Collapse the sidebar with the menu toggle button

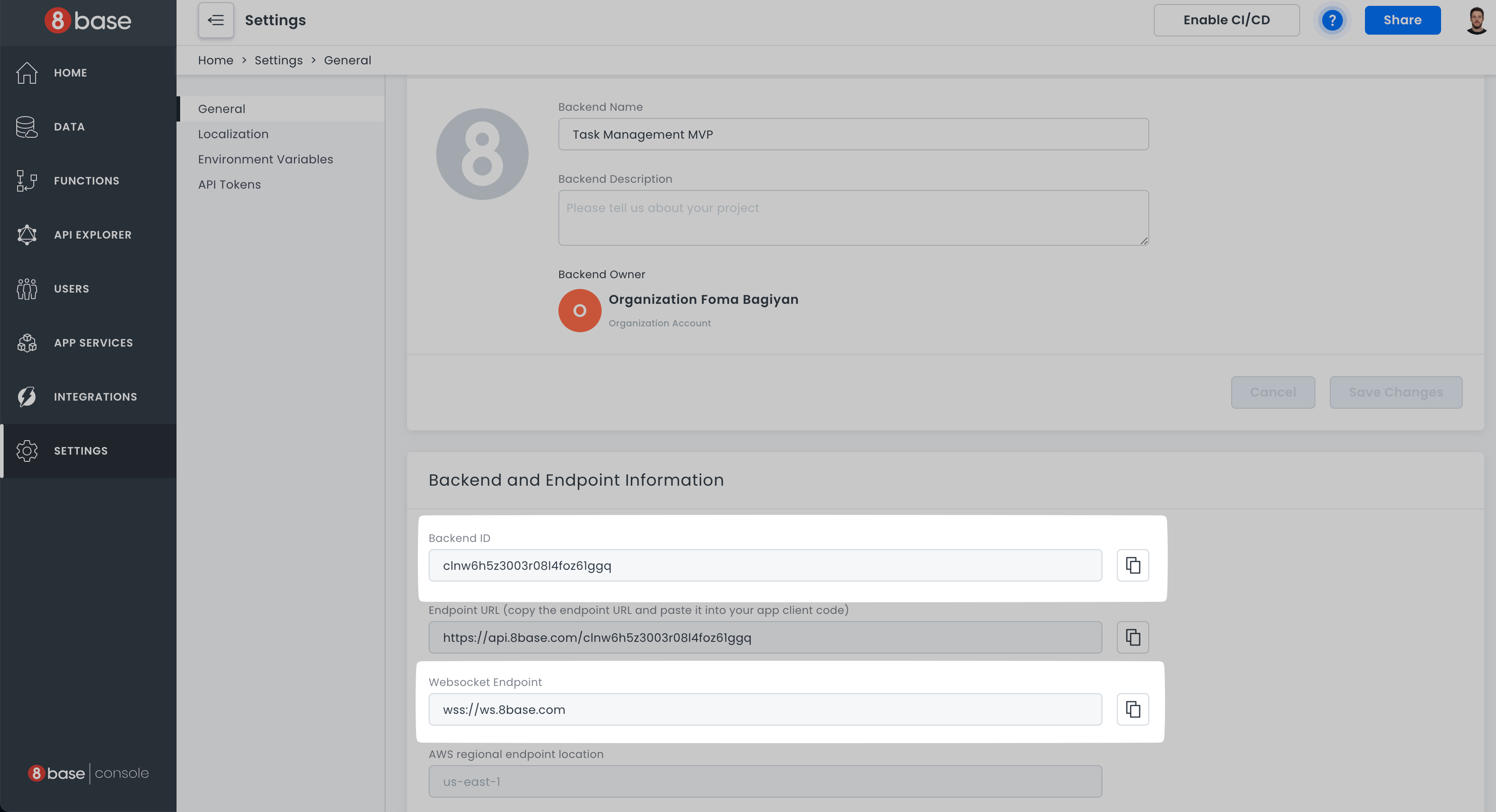(215, 20)
